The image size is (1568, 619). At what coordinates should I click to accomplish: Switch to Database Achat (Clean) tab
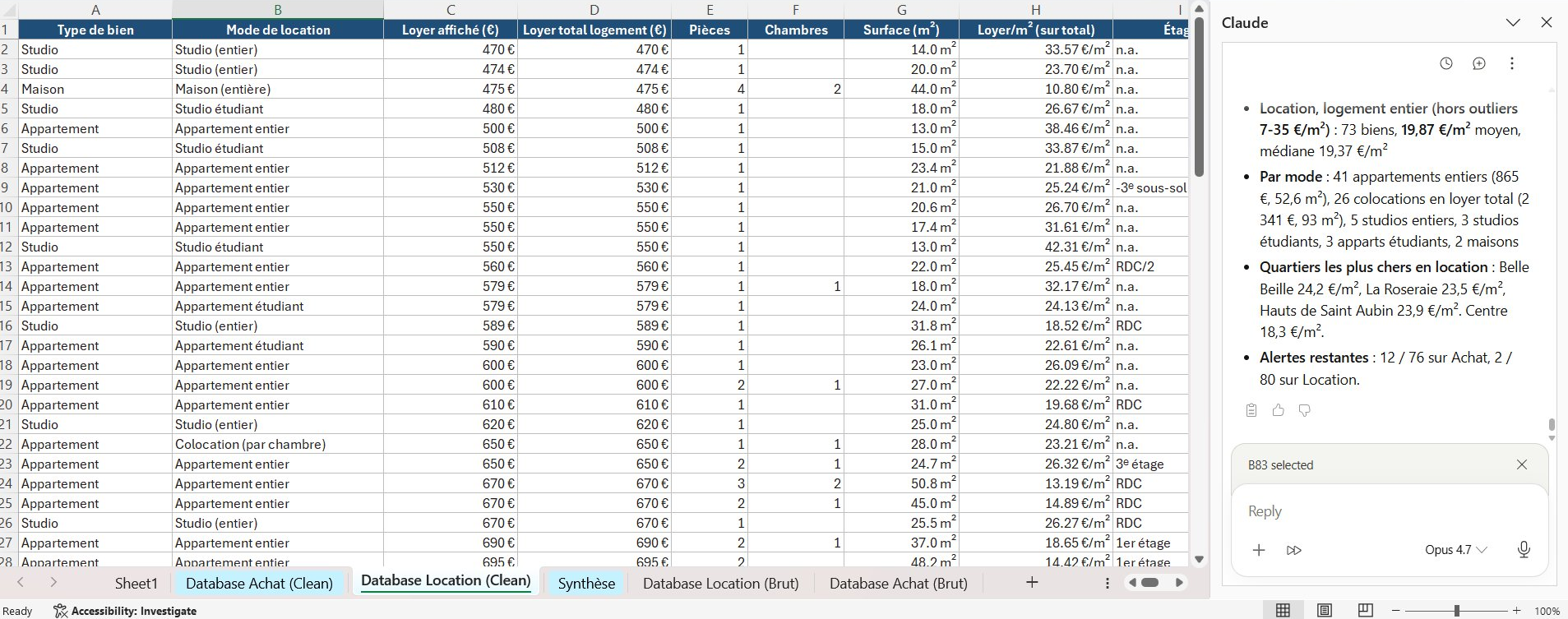coord(259,584)
